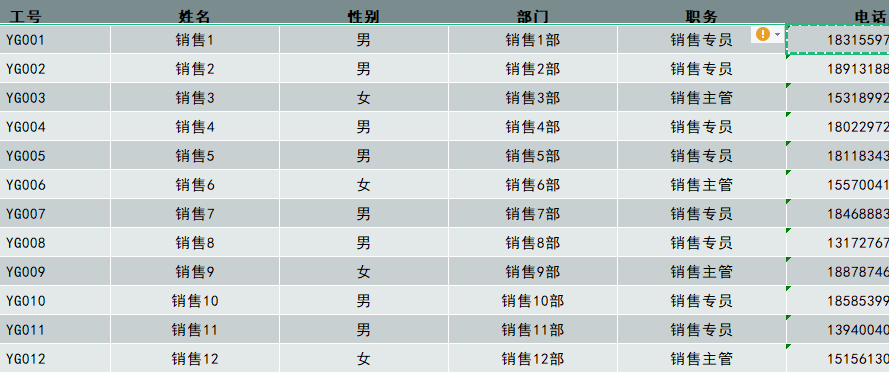
Task: Select the gender cell for YG006
Action: click(x=363, y=185)
